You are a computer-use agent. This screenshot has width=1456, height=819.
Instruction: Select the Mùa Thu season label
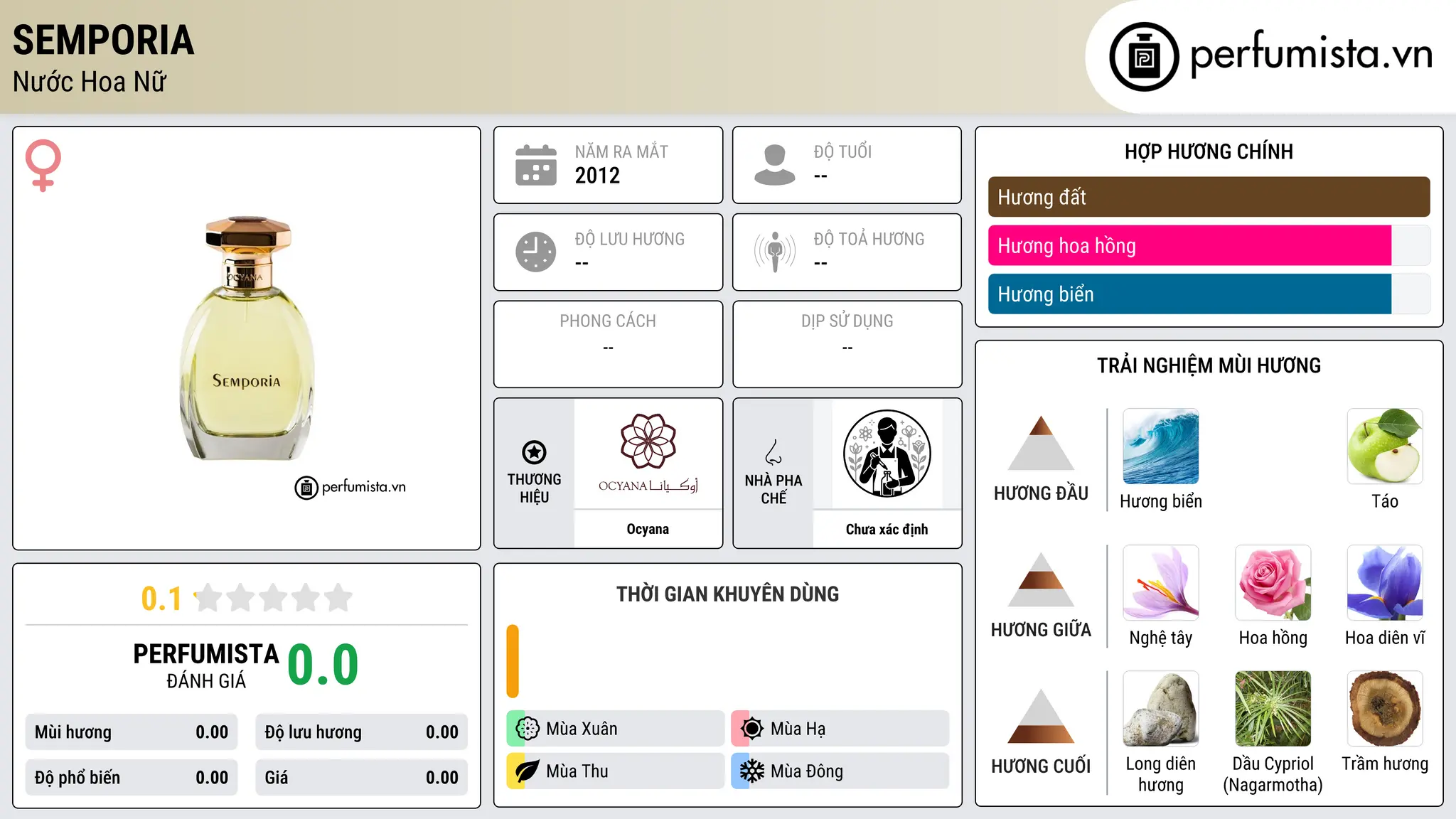pyautogui.click(x=577, y=771)
